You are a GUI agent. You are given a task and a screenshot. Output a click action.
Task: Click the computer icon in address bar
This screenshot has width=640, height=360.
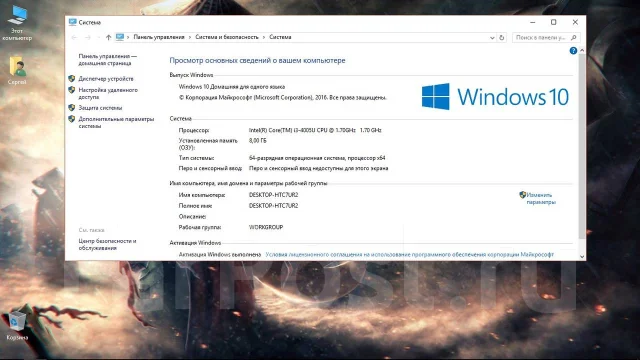(120, 37)
